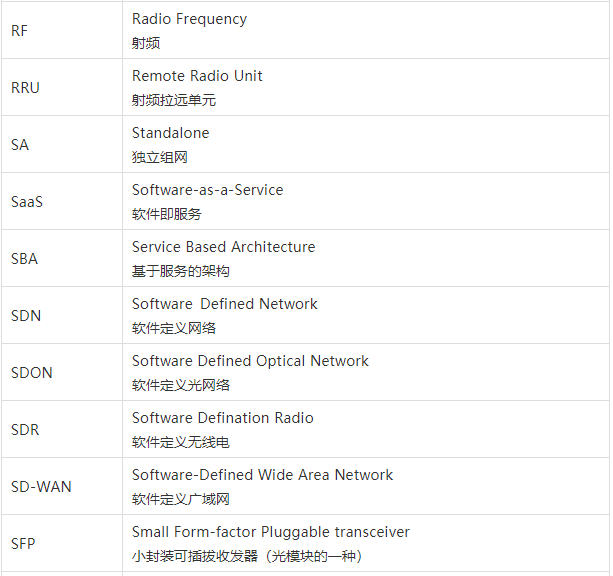This screenshot has height=576, width=613.
Task: Select Software-Defined Wide Area Network text
Action: 262,475
